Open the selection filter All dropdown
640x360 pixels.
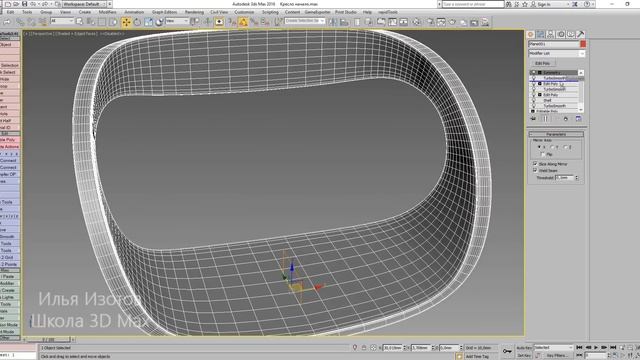click(62, 21)
